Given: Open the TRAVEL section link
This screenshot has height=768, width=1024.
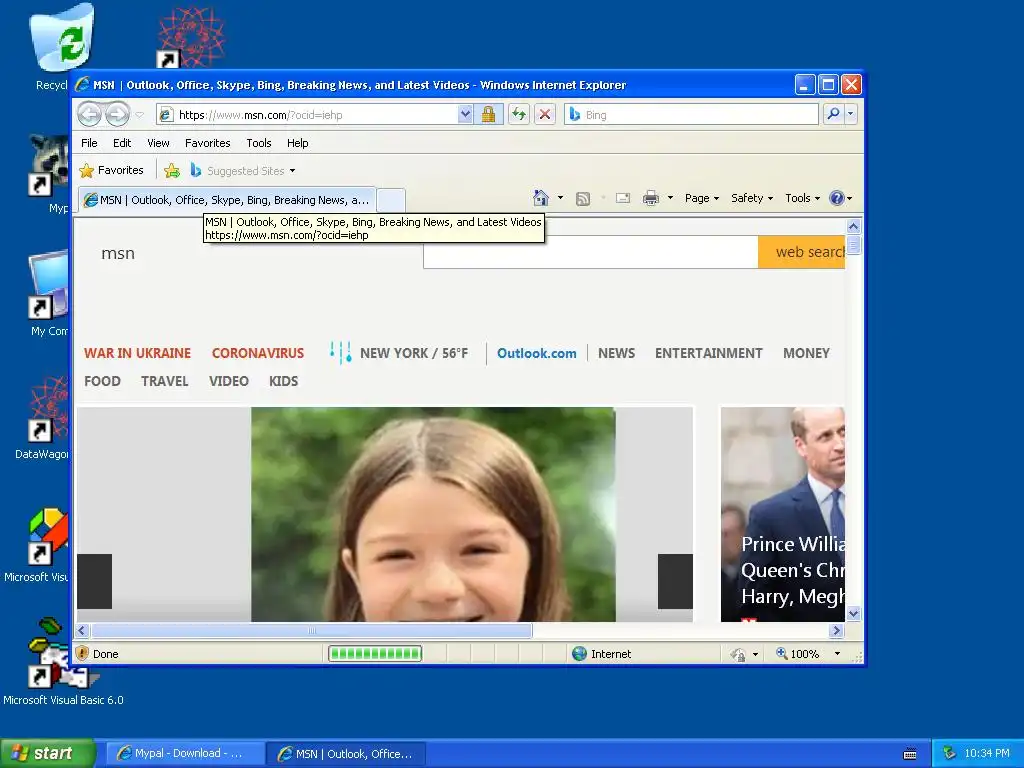Looking at the screenshot, I should coord(165,381).
